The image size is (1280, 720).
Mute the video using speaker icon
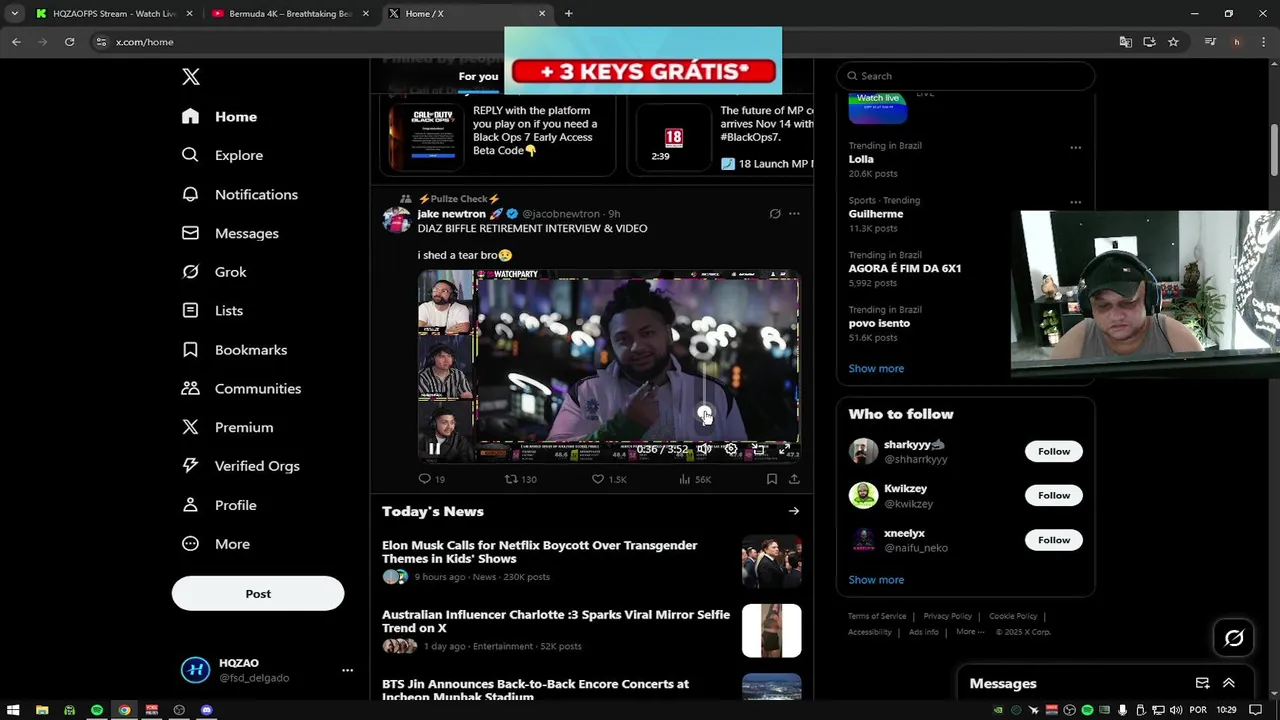704,449
